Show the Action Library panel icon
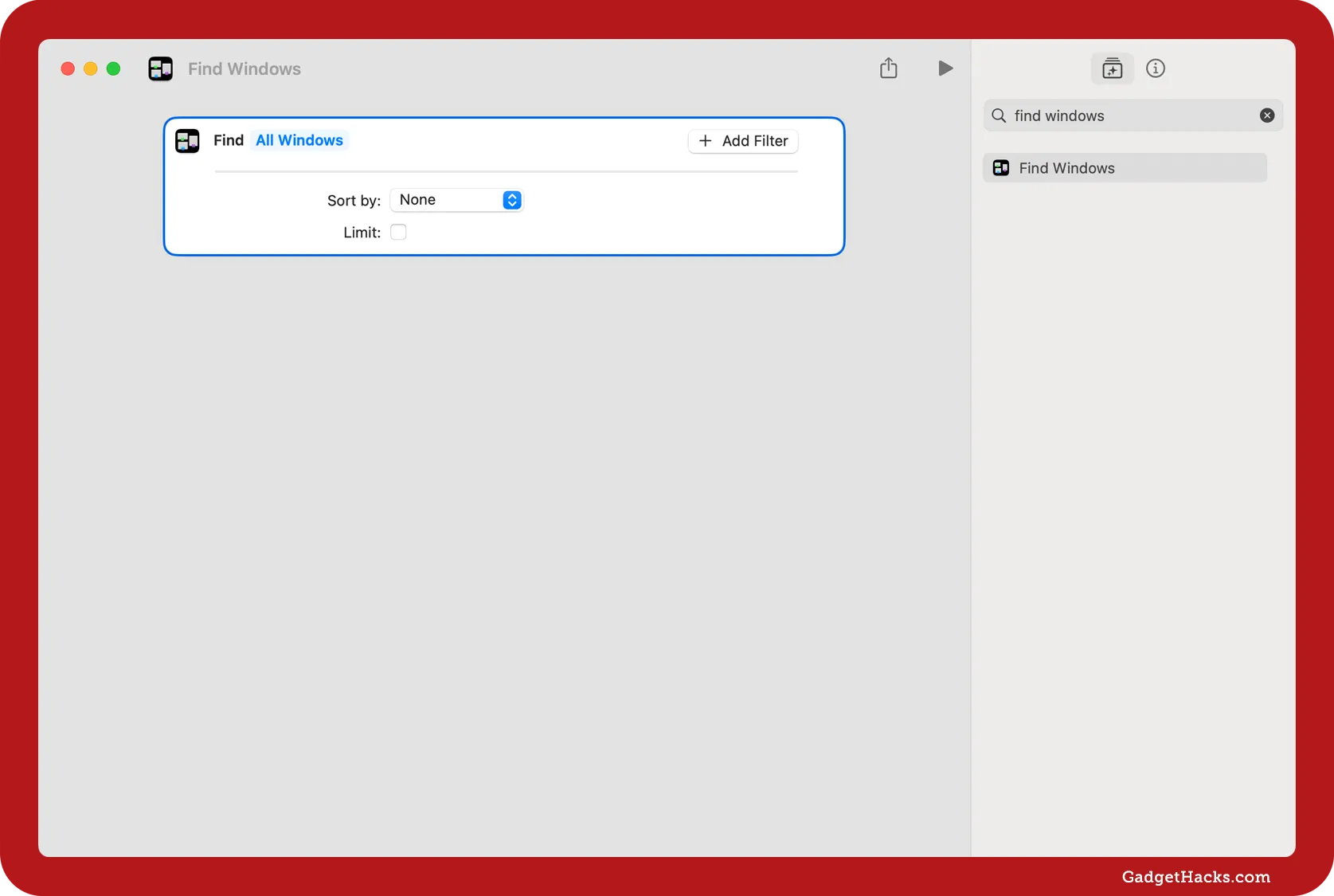1334x896 pixels. (x=1112, y=68)
